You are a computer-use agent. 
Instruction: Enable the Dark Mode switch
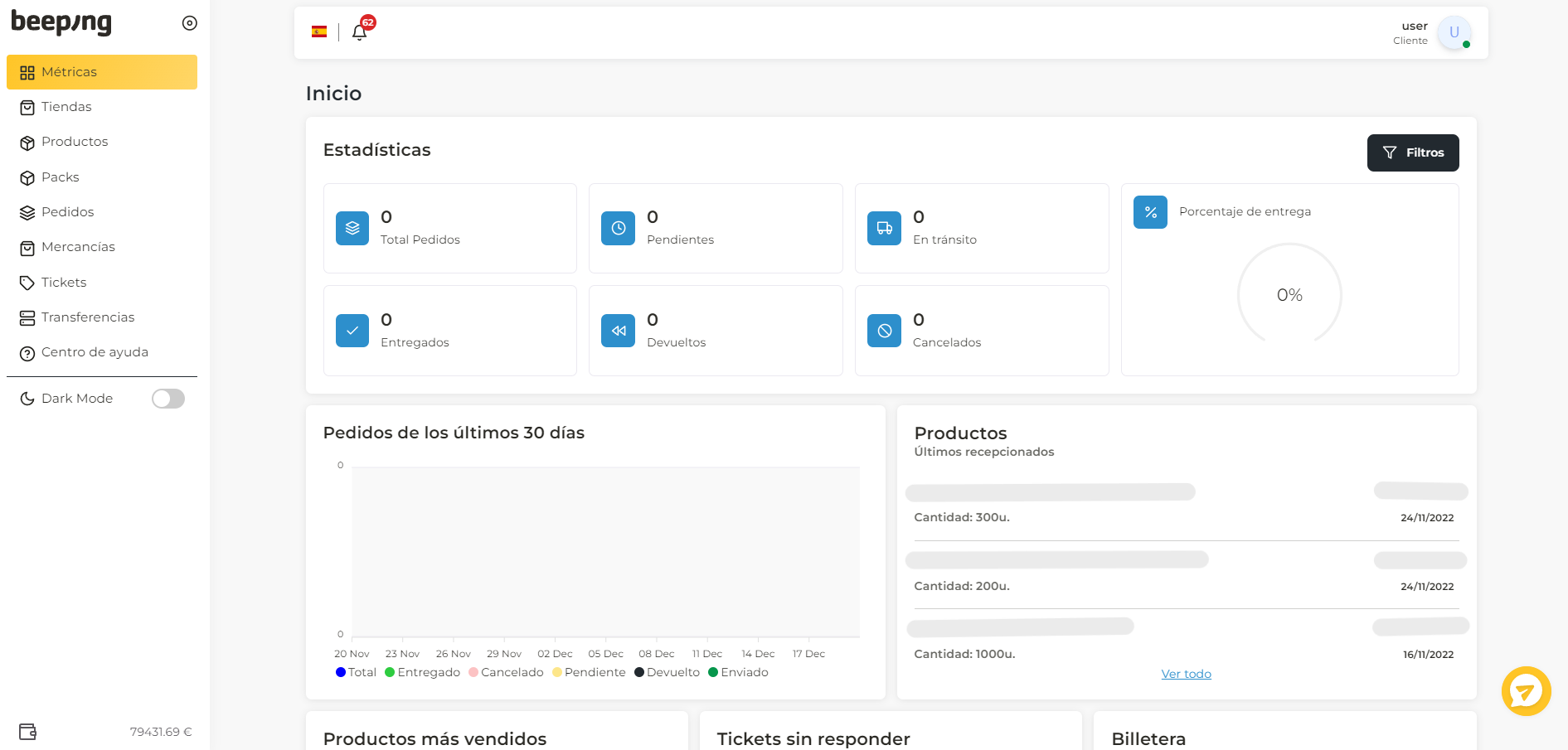[168, 399]
